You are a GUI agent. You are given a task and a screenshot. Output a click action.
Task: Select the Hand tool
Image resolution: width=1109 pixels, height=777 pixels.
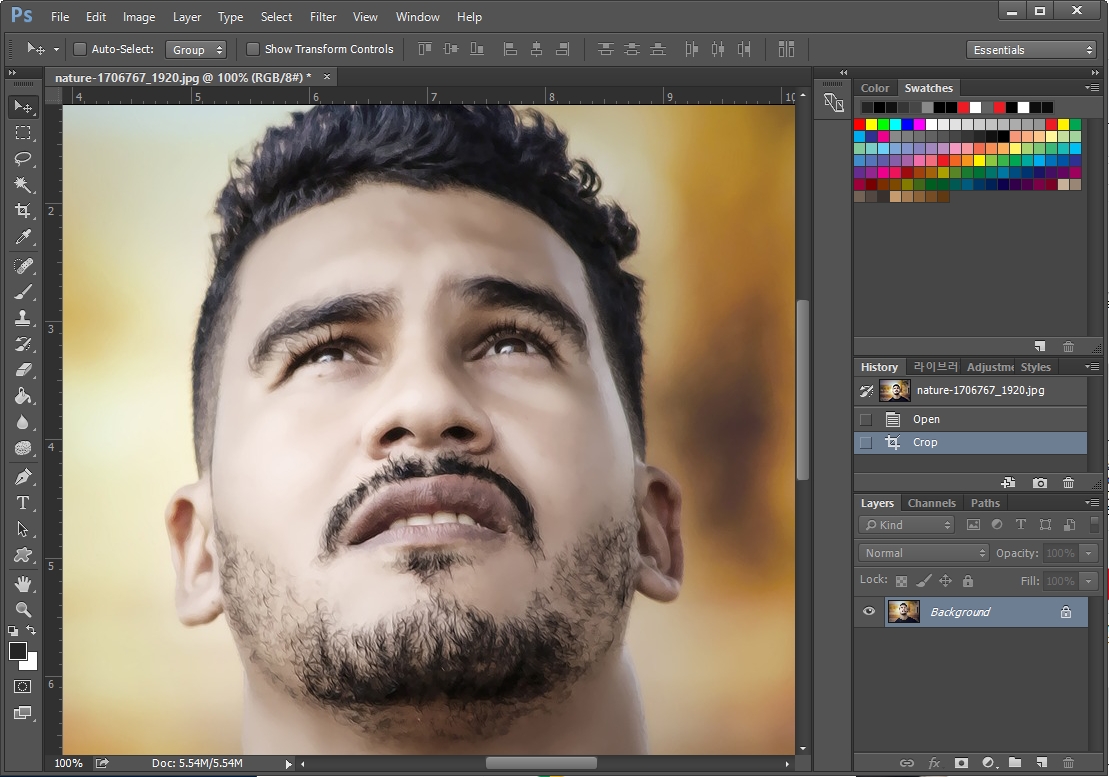click(x=22, y=583)
